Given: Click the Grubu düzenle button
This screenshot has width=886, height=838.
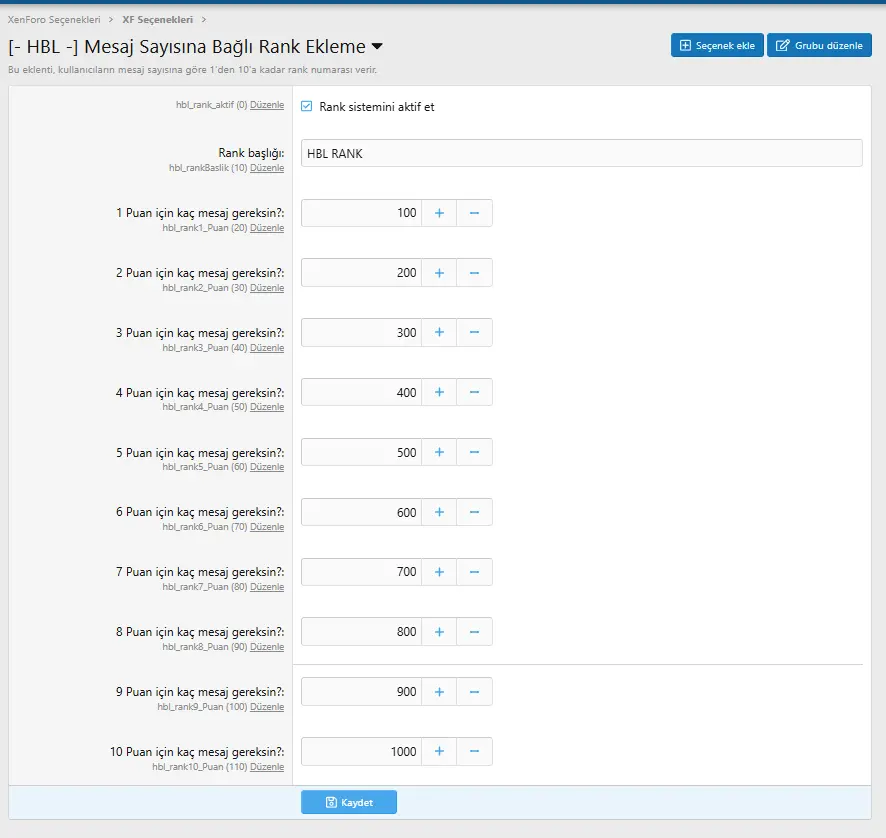Looking at the screenshot, I should (819, 45).
